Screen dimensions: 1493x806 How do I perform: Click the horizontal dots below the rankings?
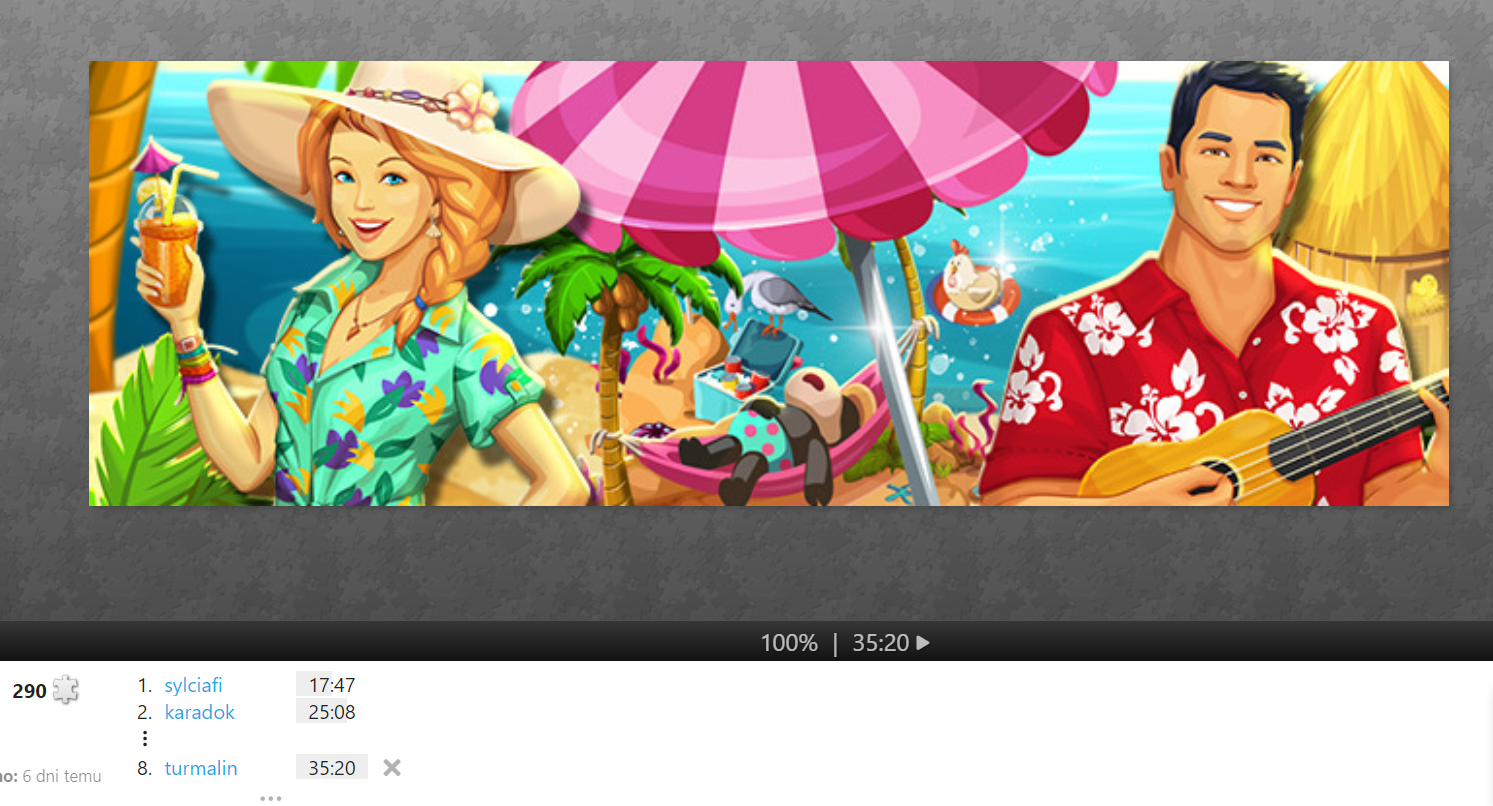point(271,798)
